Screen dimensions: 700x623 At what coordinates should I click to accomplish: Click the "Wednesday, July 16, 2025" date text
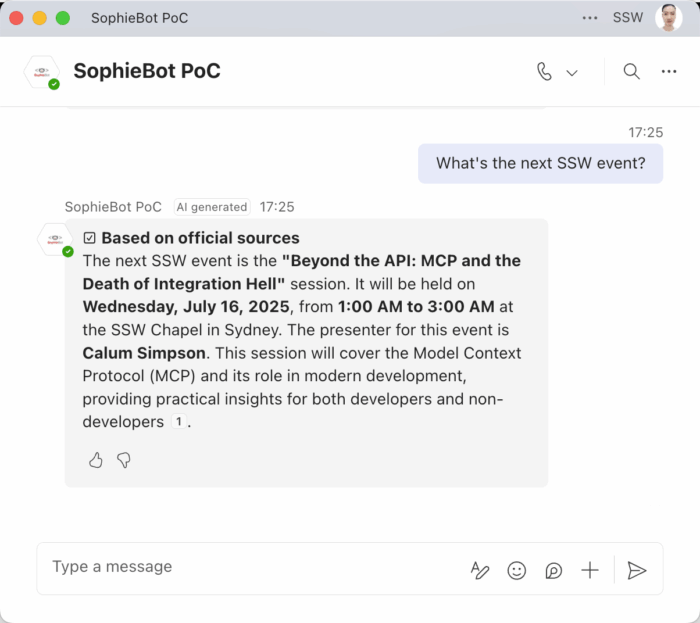(186, 307)
